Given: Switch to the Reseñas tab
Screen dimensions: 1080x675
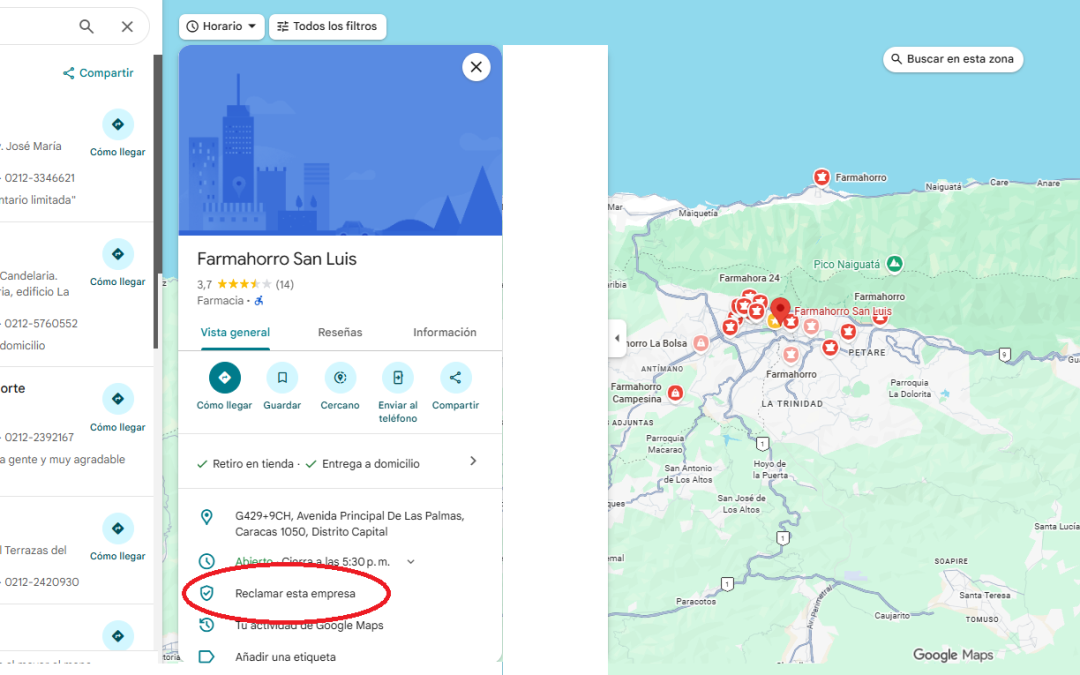Looking at the screenshot, I should pyautogui.click(x=340, y=333).
